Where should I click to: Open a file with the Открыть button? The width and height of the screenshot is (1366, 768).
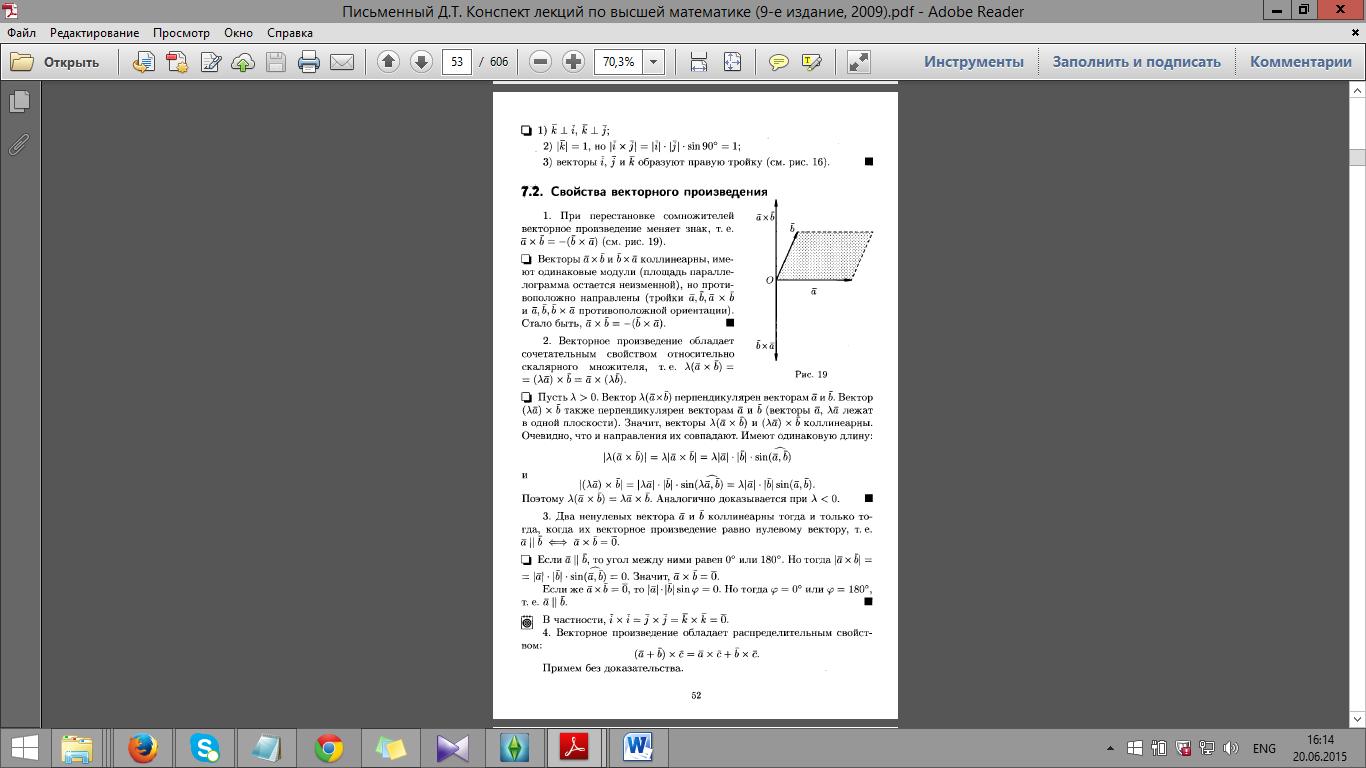click(x=56, y=62)
